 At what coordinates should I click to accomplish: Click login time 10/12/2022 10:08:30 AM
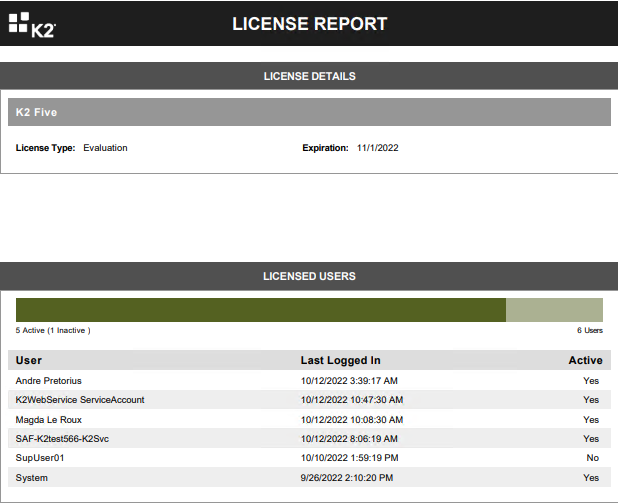coord(352,420)
